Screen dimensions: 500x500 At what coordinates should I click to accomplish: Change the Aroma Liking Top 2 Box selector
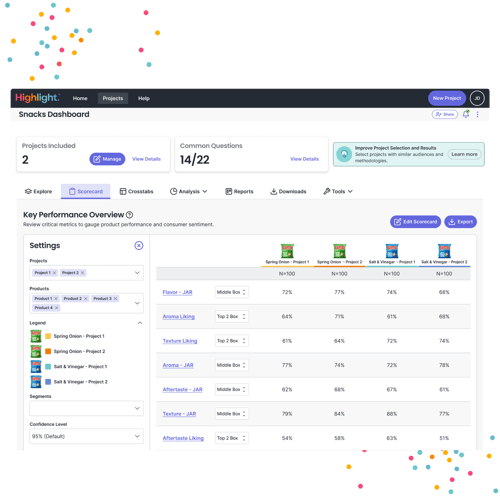point(232,316)
